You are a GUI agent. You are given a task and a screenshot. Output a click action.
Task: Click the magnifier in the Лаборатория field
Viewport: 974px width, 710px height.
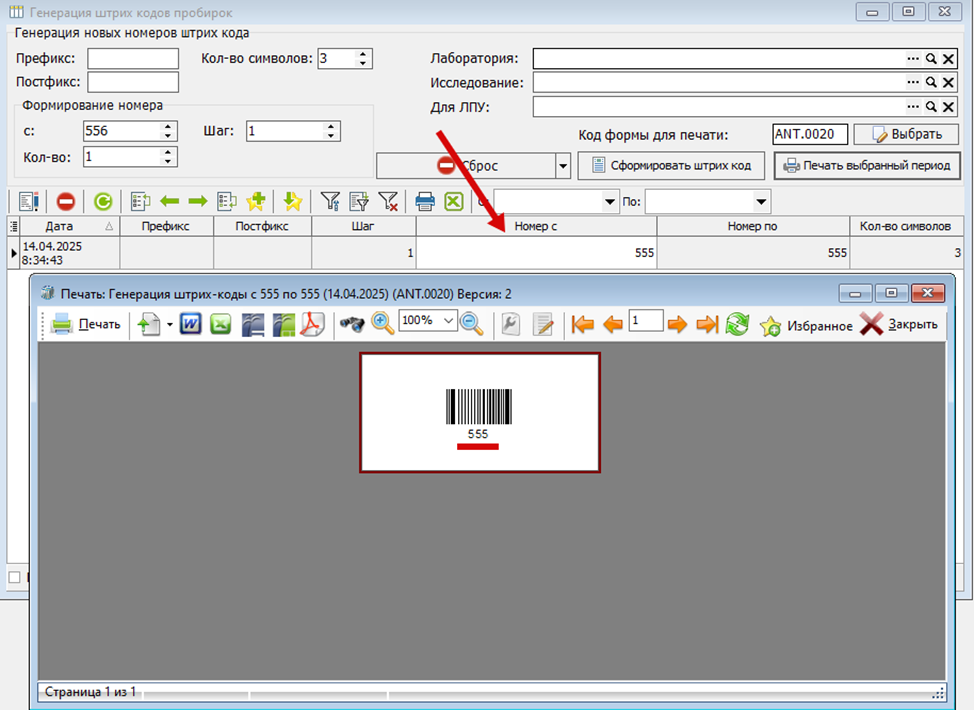click(x=931, y=58)
